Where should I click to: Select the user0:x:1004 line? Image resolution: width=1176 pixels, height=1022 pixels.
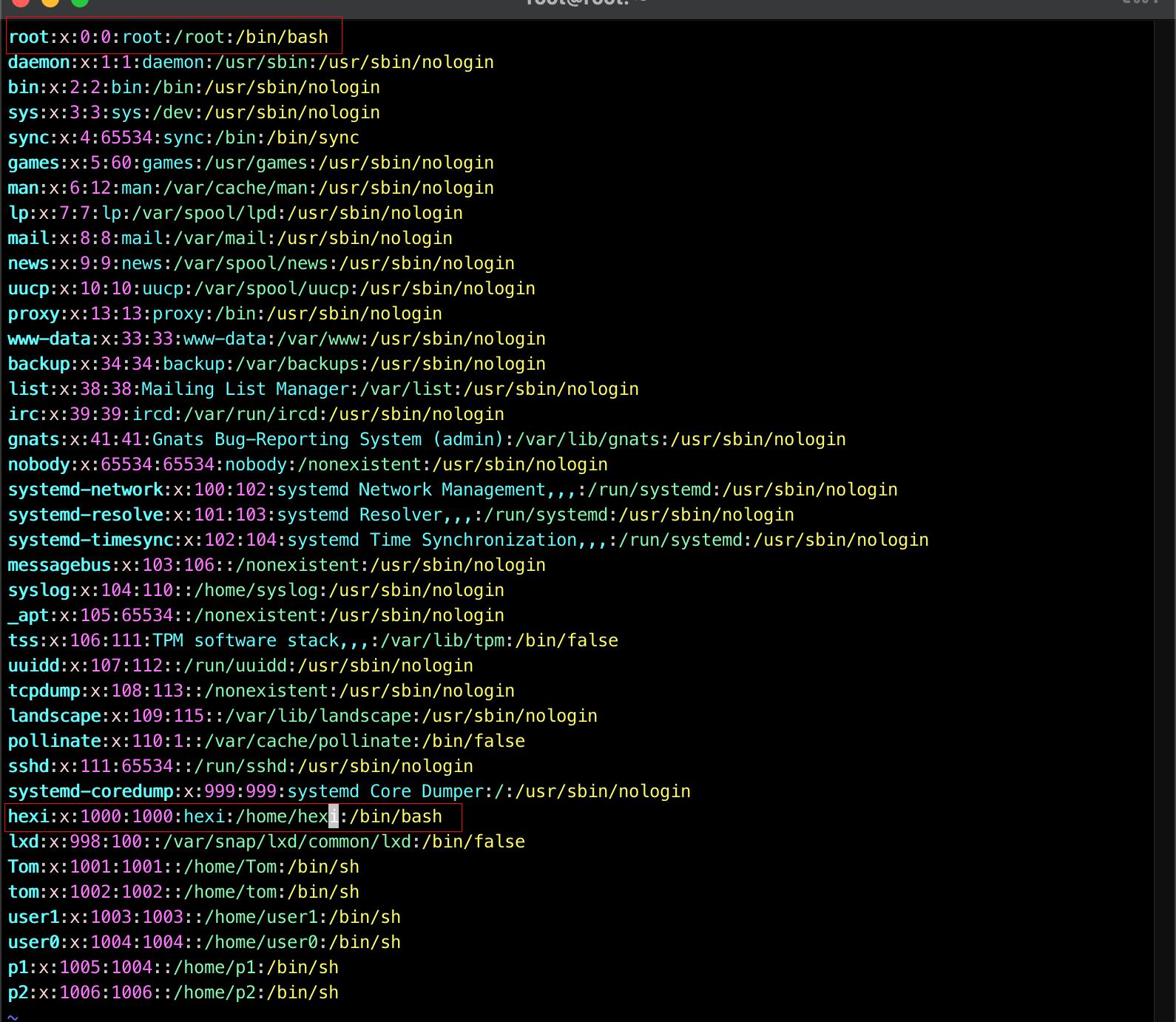click(204, 942)
